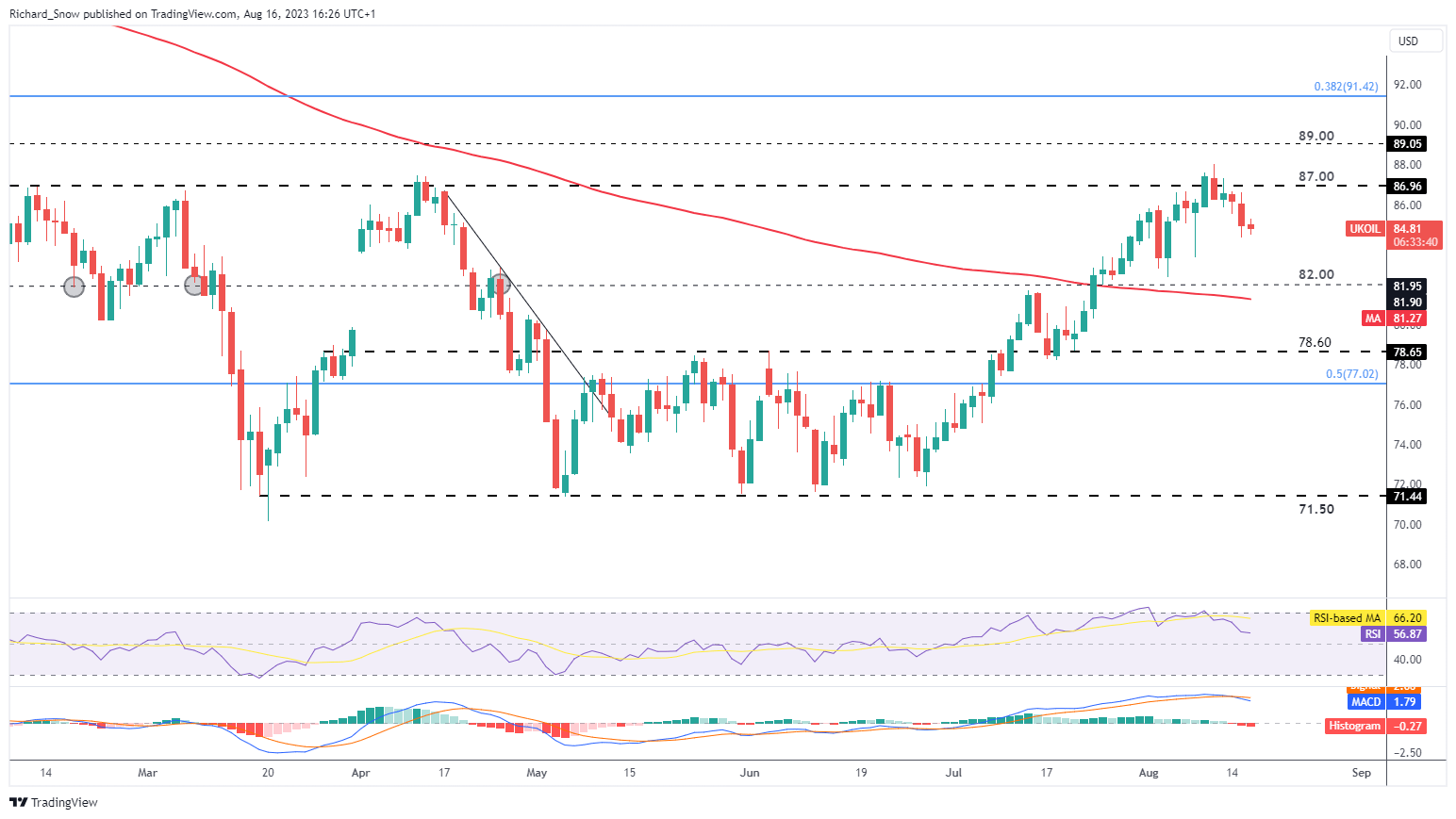The height and width of the screenshot is (819, 1456).
Task: Select the 74.00 price axis label
Action: click(1407, 445)
